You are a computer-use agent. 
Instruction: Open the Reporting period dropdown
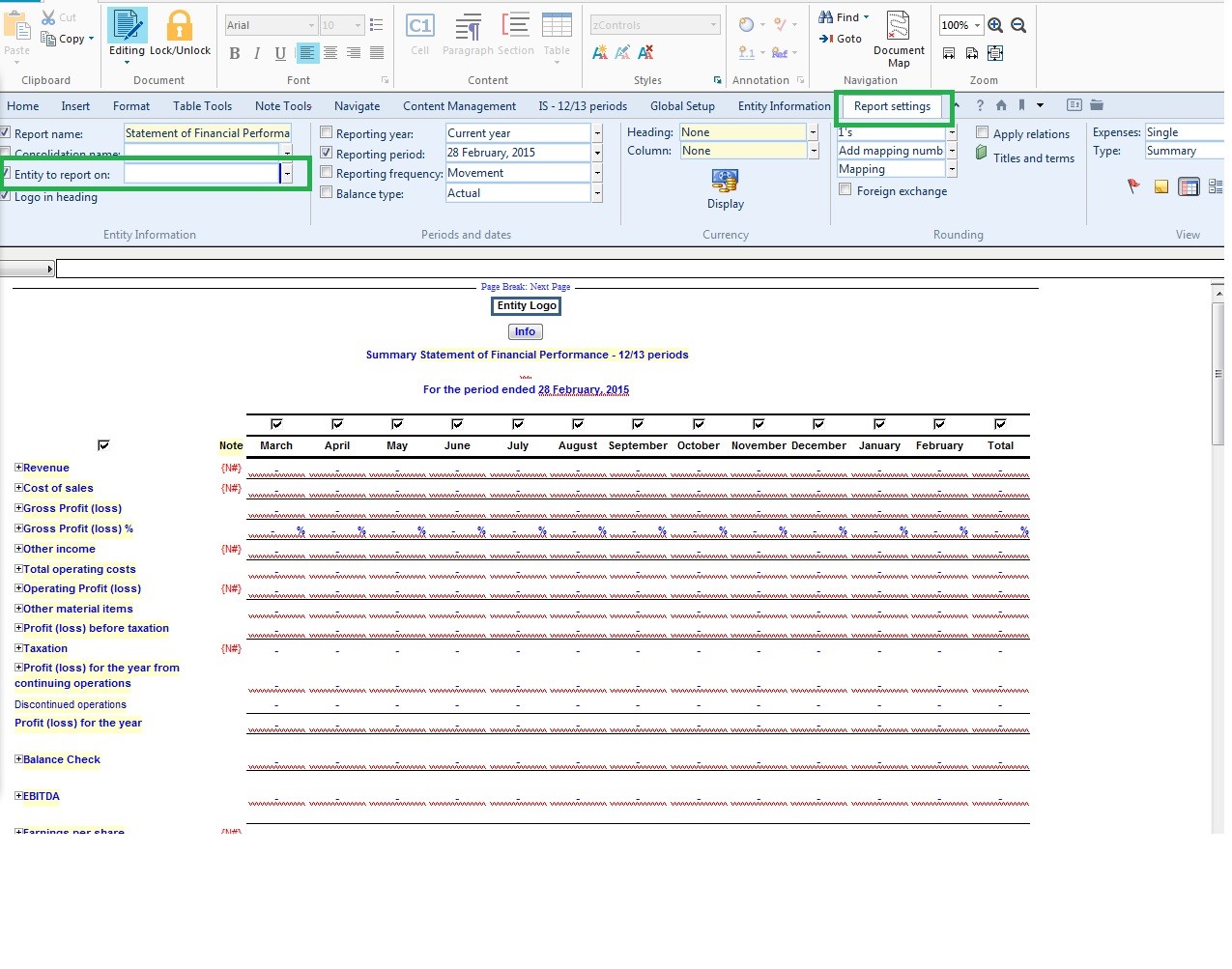(x=597, y=153)
